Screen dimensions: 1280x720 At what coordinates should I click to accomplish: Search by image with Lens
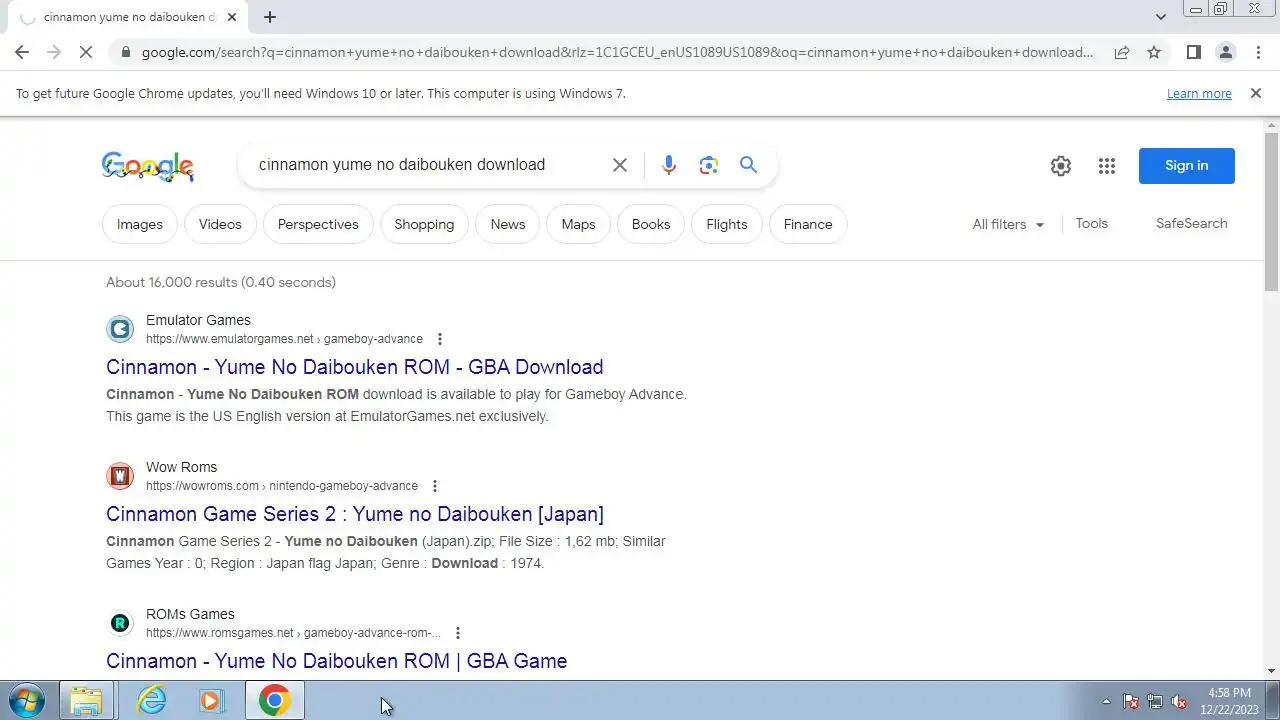[x=709, y=165]
